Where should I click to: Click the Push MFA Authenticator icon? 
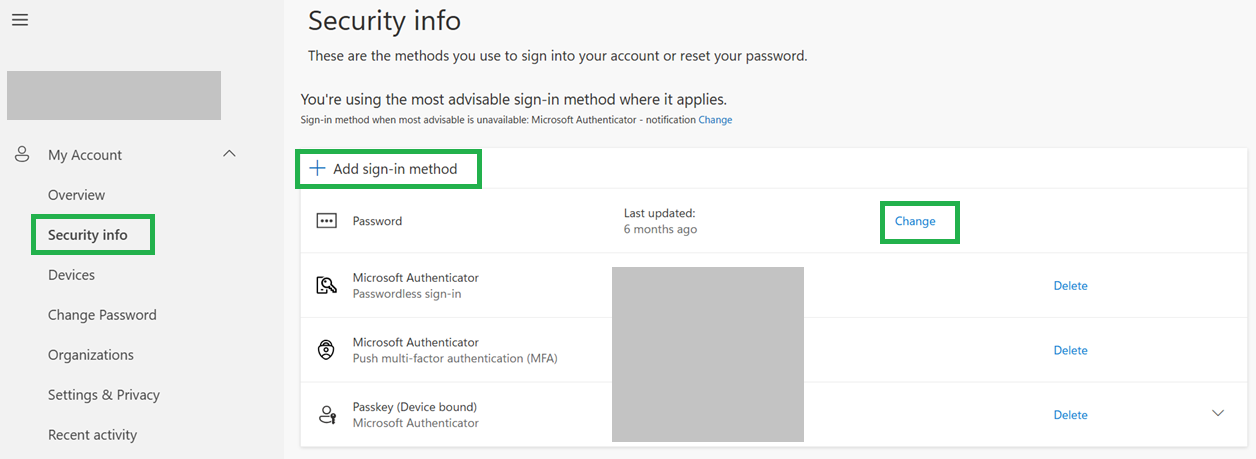coord(326,350)
